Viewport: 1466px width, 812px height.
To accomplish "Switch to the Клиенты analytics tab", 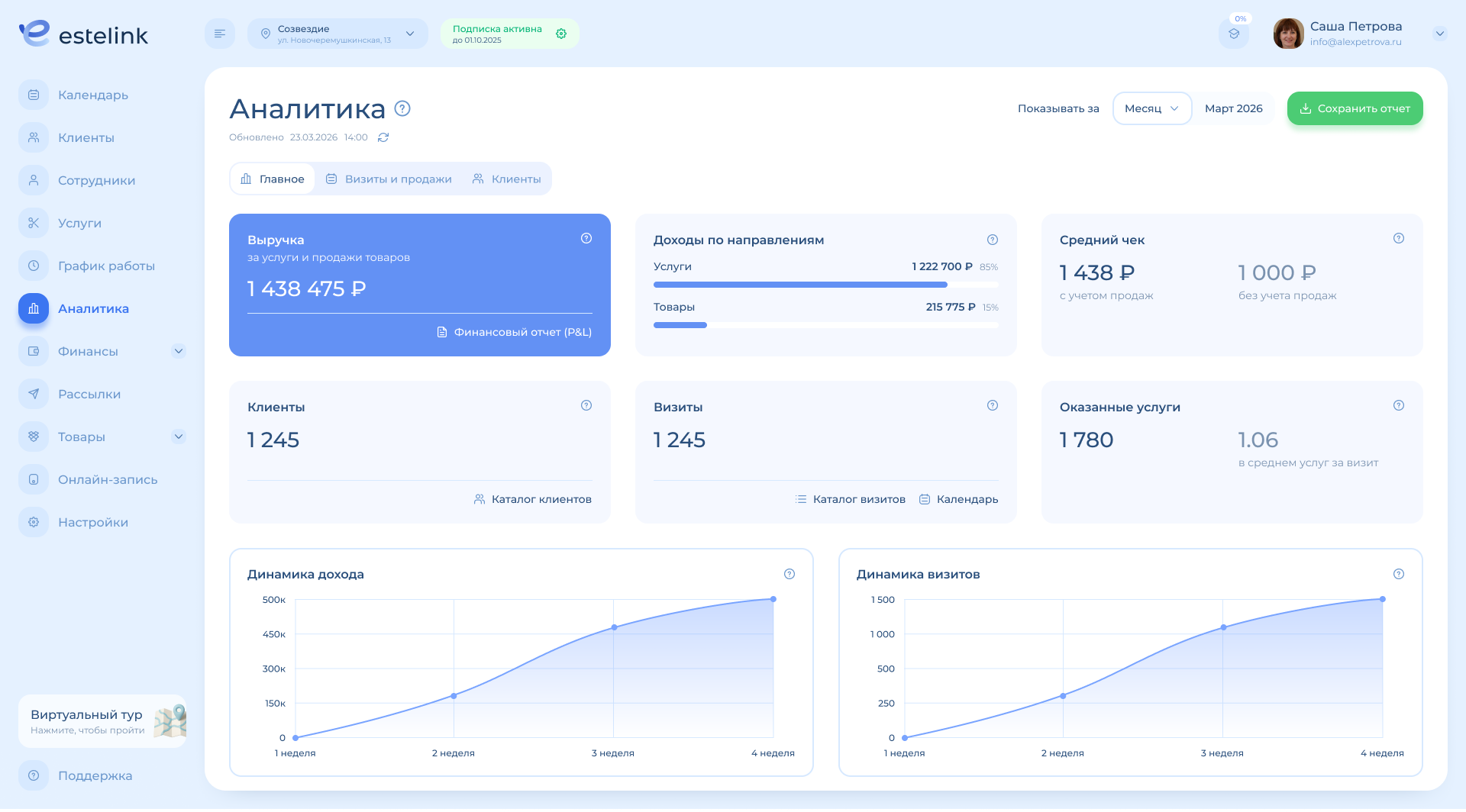I will click(x=507, y=179).
